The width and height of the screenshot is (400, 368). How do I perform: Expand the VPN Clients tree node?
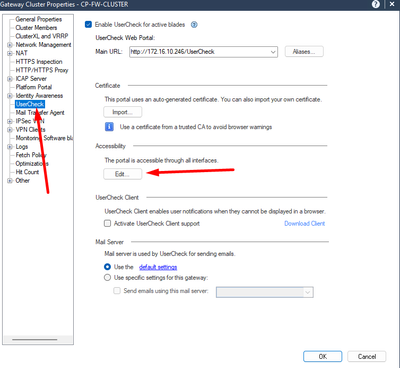[x=10, y=130]
